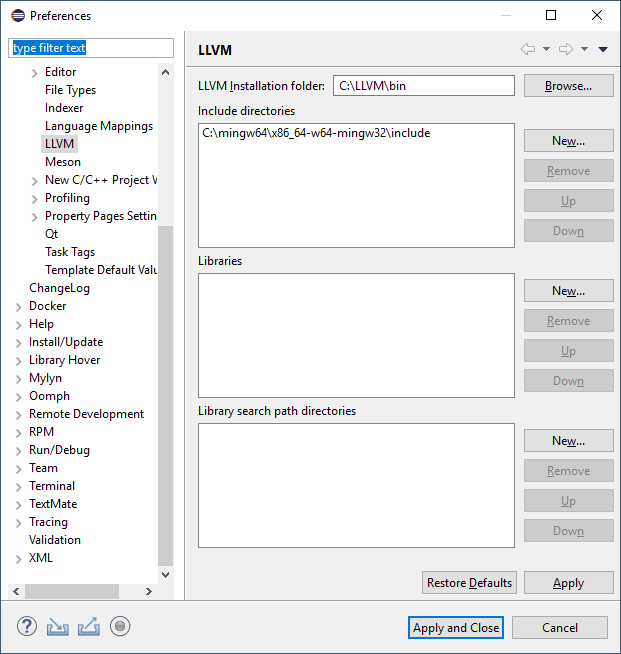Expand the Editor tree node
This screenshot has width=621, height=654.
coord(35,73)
